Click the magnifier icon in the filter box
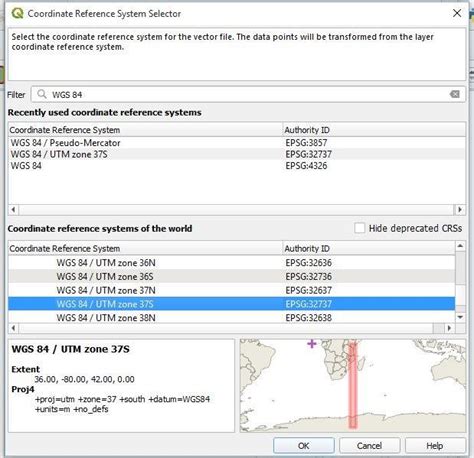This screenshot has height=458, width=474. [42, 94]
